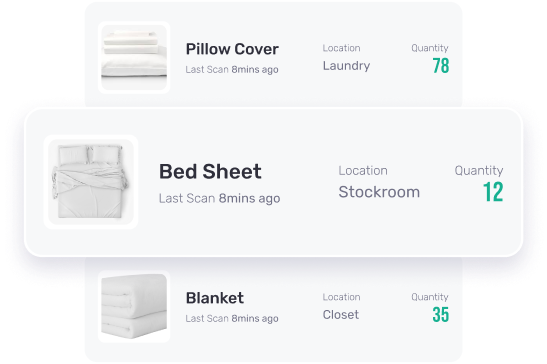Click the Stockroom location value
Image resolution: width=547 pixels, height=364 pixels.
[x=379, y=192]
